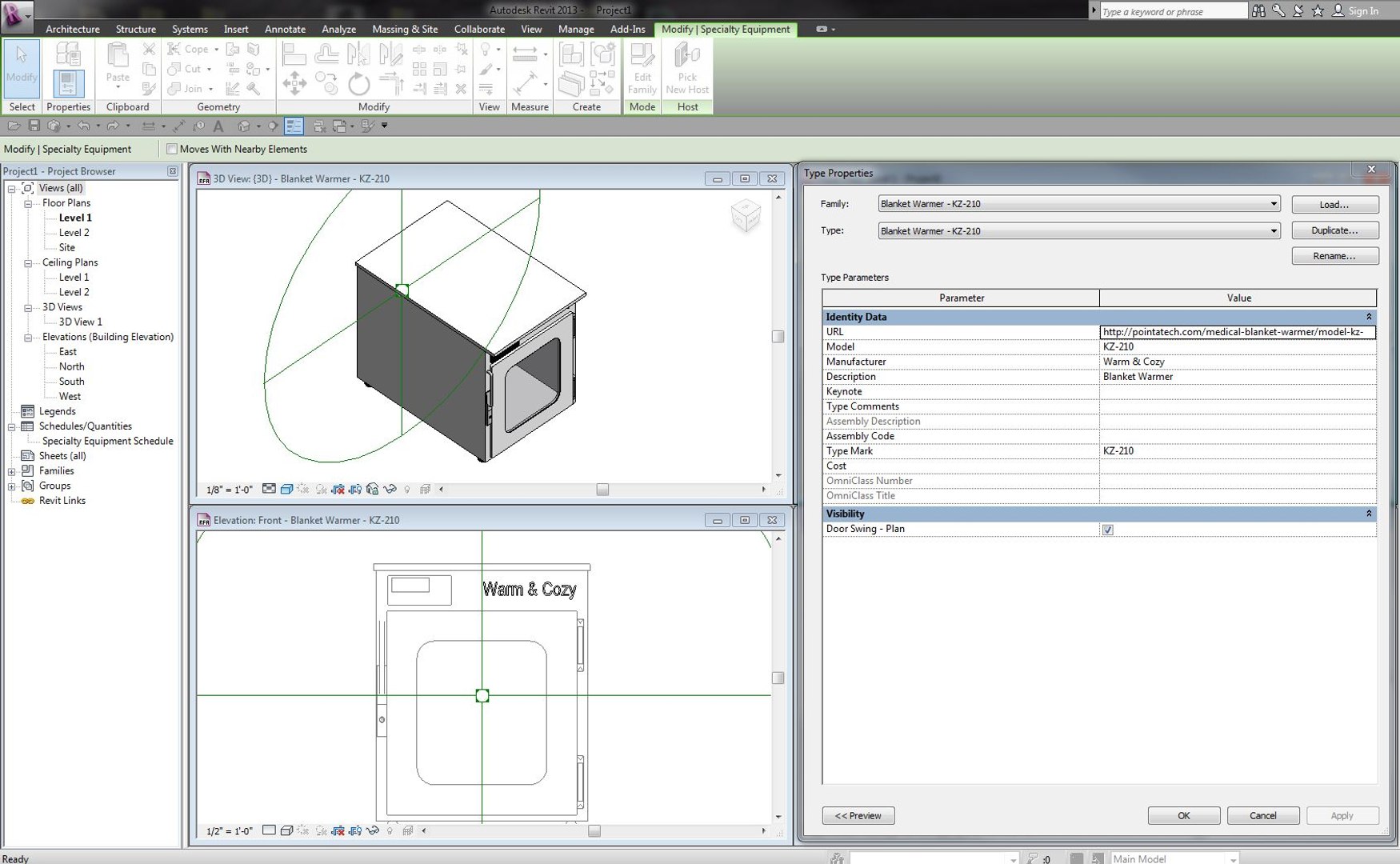Collapse the Visibility parameter group
The height and width of the screenshot is (864, 1400).
click(1369, 514)
